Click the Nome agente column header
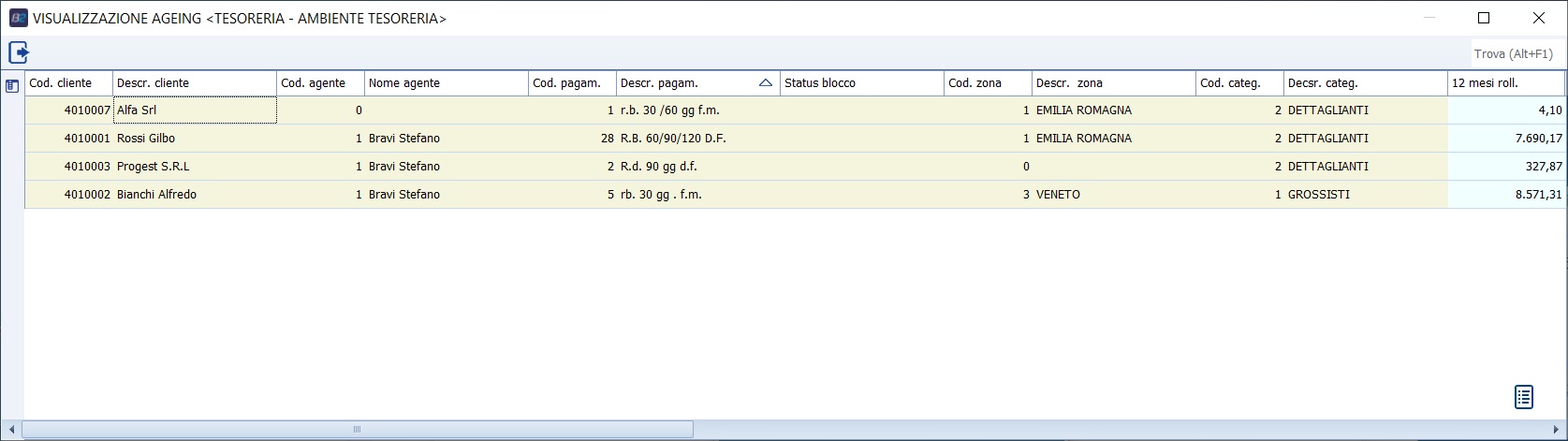Image resolution: width=1568 pixels, height=441 pixels. 446,83
